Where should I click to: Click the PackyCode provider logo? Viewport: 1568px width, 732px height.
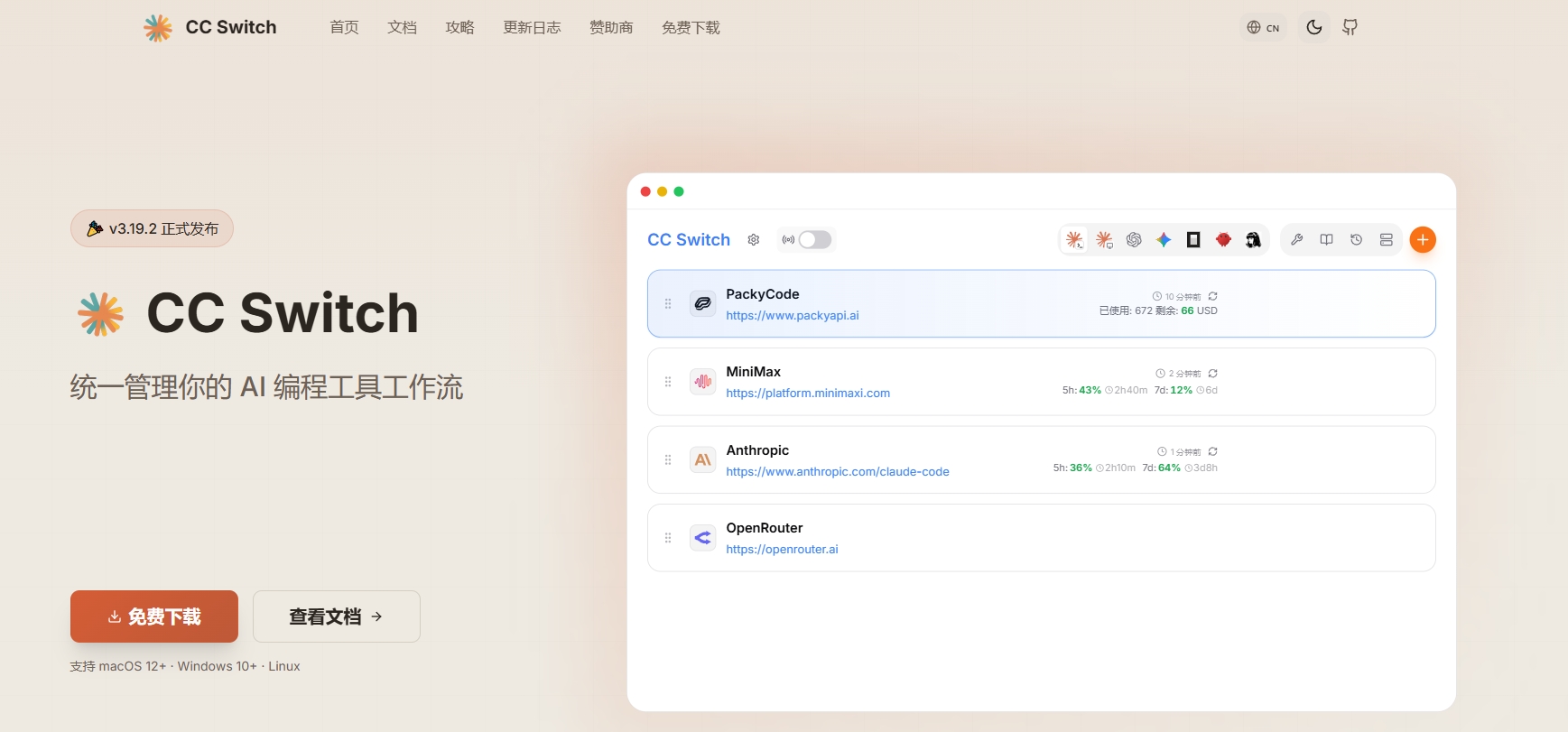pyautogui.click(x=703, y=304)
